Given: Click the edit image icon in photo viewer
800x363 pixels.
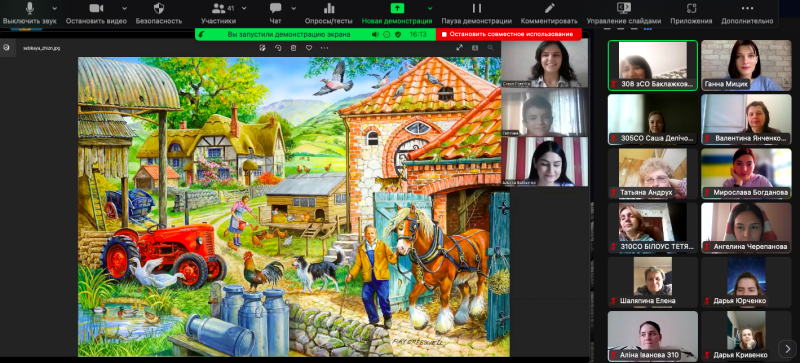Looking at the screenshot, I should 262,47.
